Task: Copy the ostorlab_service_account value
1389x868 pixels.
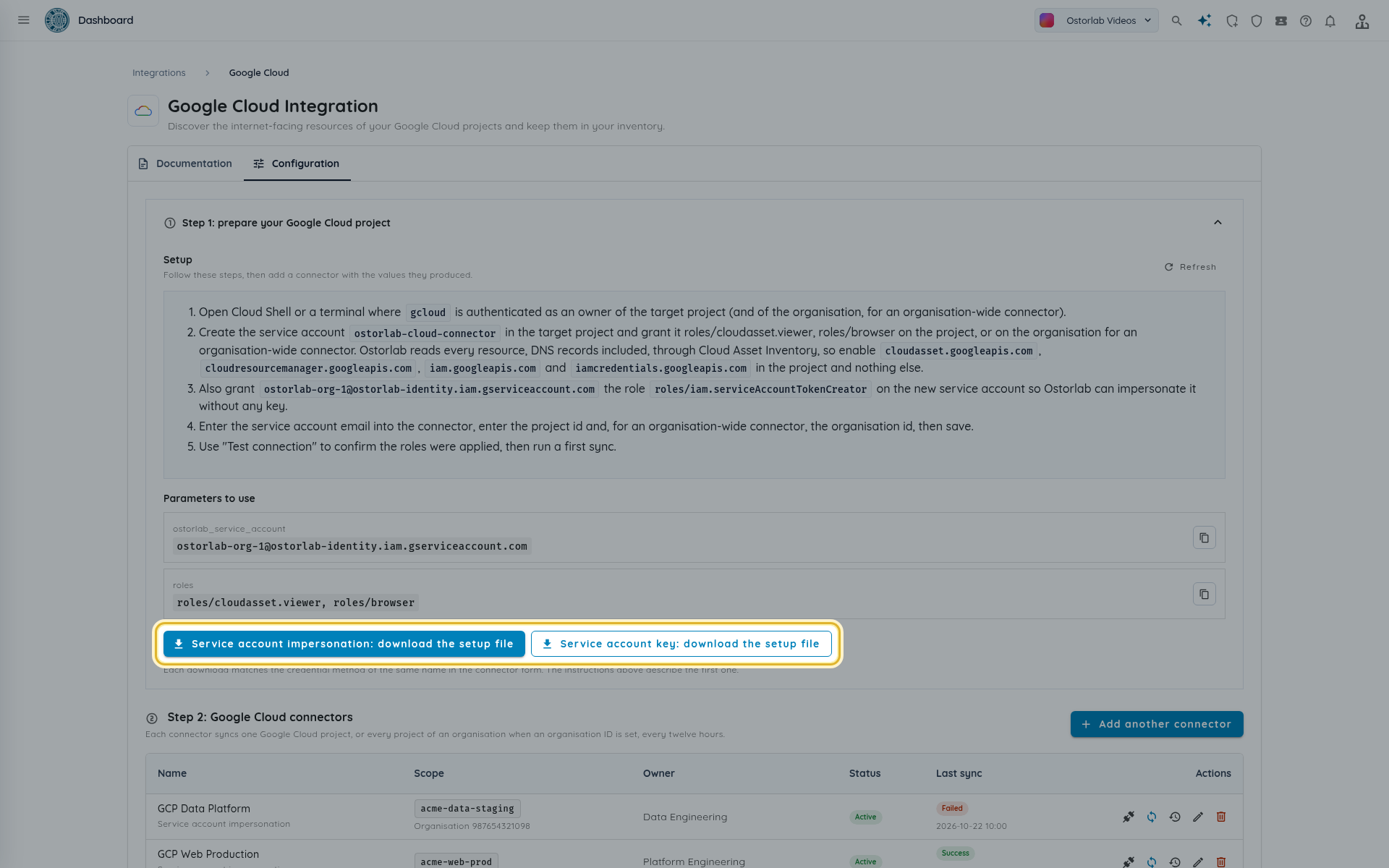Action: click(1205, 537)
